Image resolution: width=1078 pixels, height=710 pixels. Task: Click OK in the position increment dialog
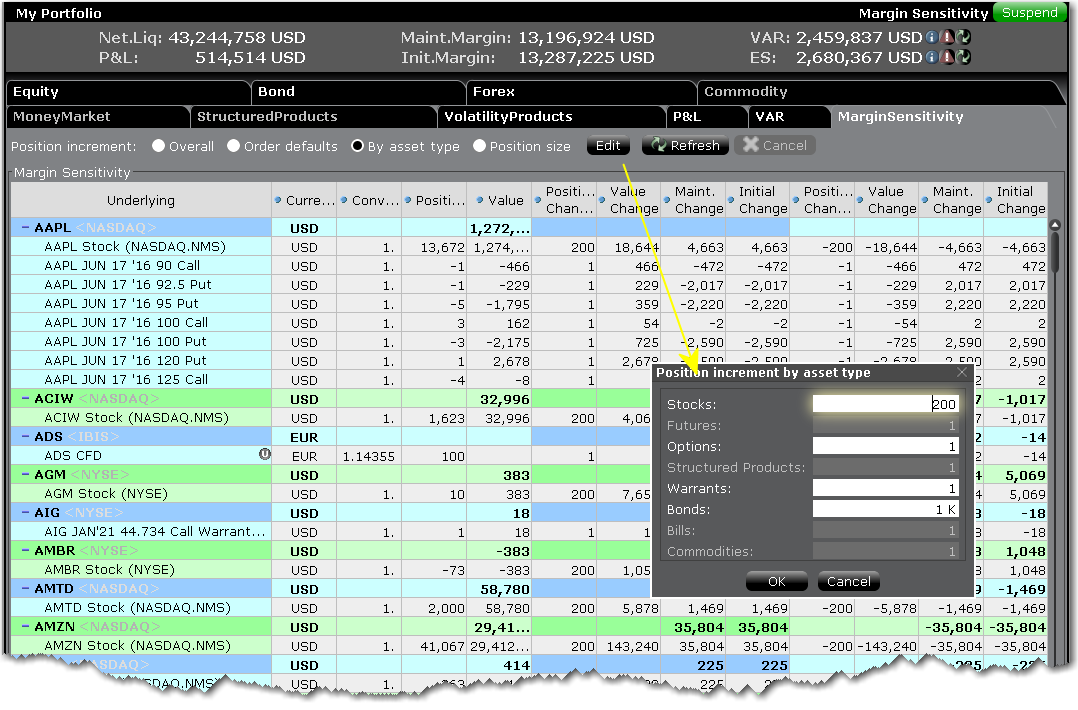click(x=776, y=581)
